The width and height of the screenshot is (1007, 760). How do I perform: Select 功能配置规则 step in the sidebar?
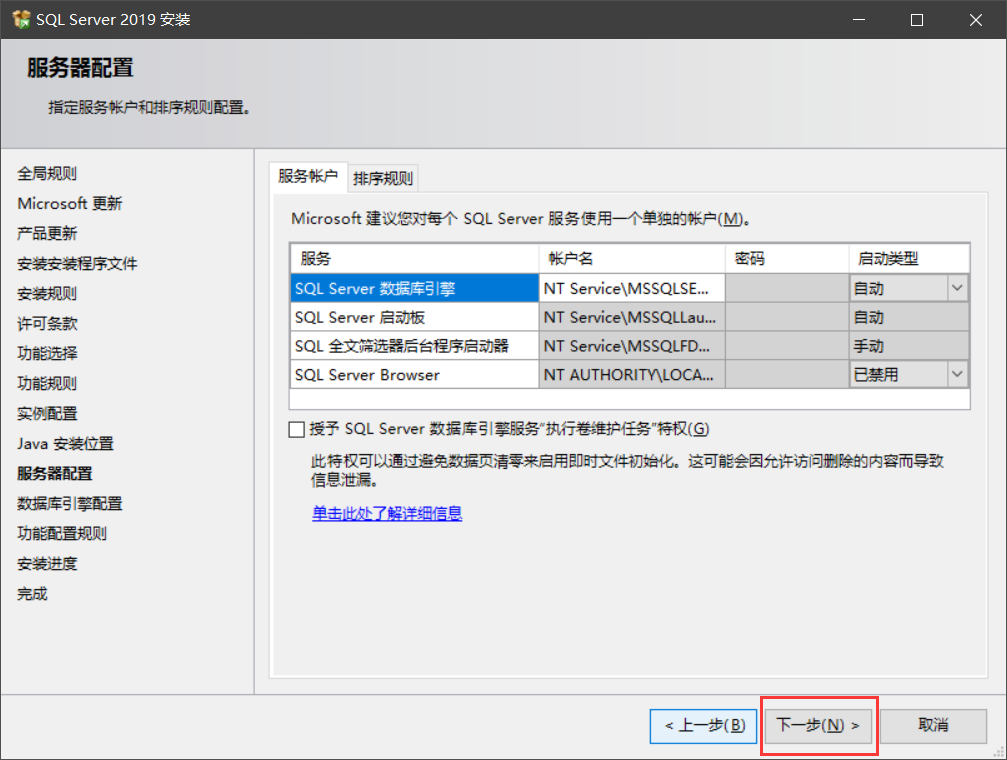pos(62,533)
